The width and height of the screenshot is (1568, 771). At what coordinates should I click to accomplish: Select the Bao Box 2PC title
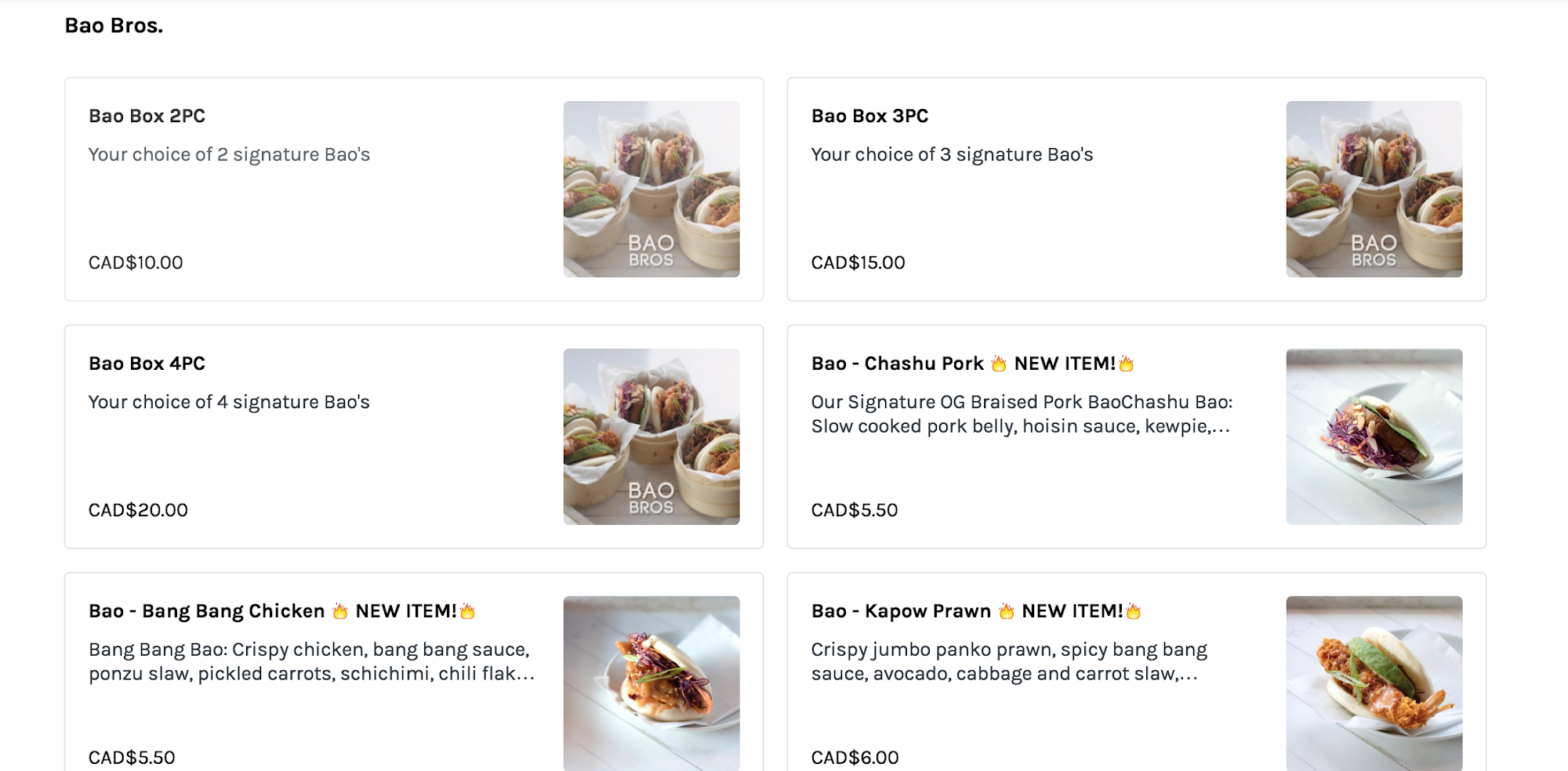coord(147,116)
